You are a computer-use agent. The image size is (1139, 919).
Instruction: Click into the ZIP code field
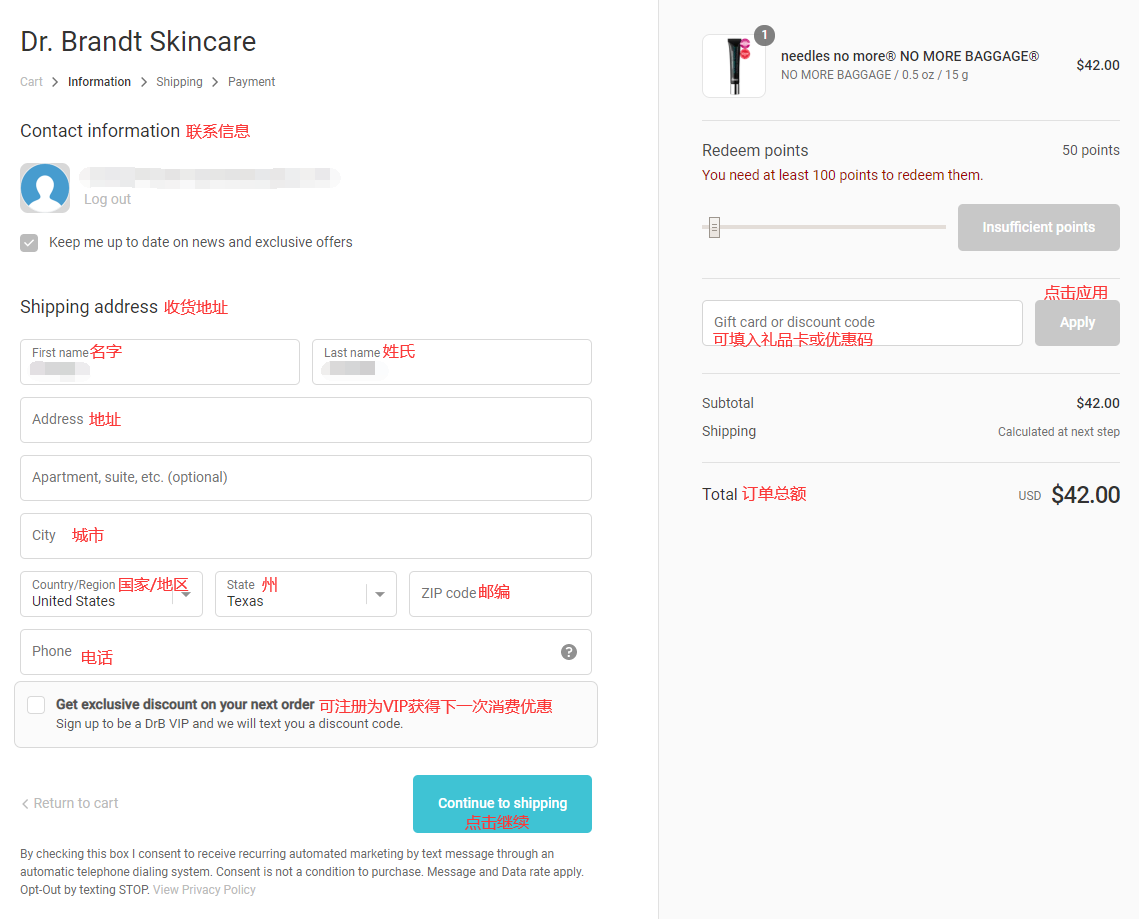coord(500,594)
